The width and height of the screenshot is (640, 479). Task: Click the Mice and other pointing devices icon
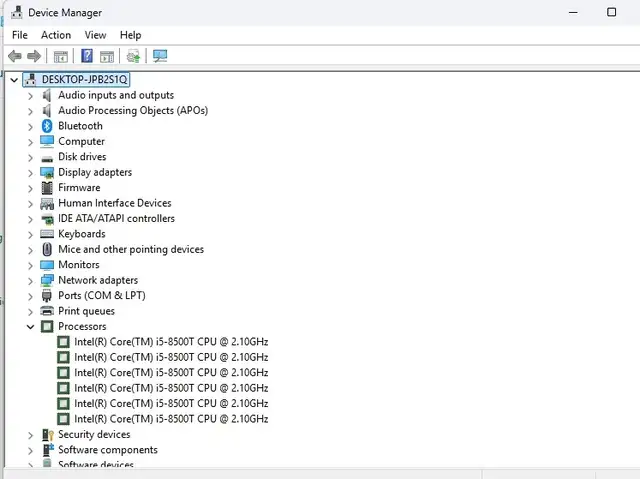coord(47,249)
